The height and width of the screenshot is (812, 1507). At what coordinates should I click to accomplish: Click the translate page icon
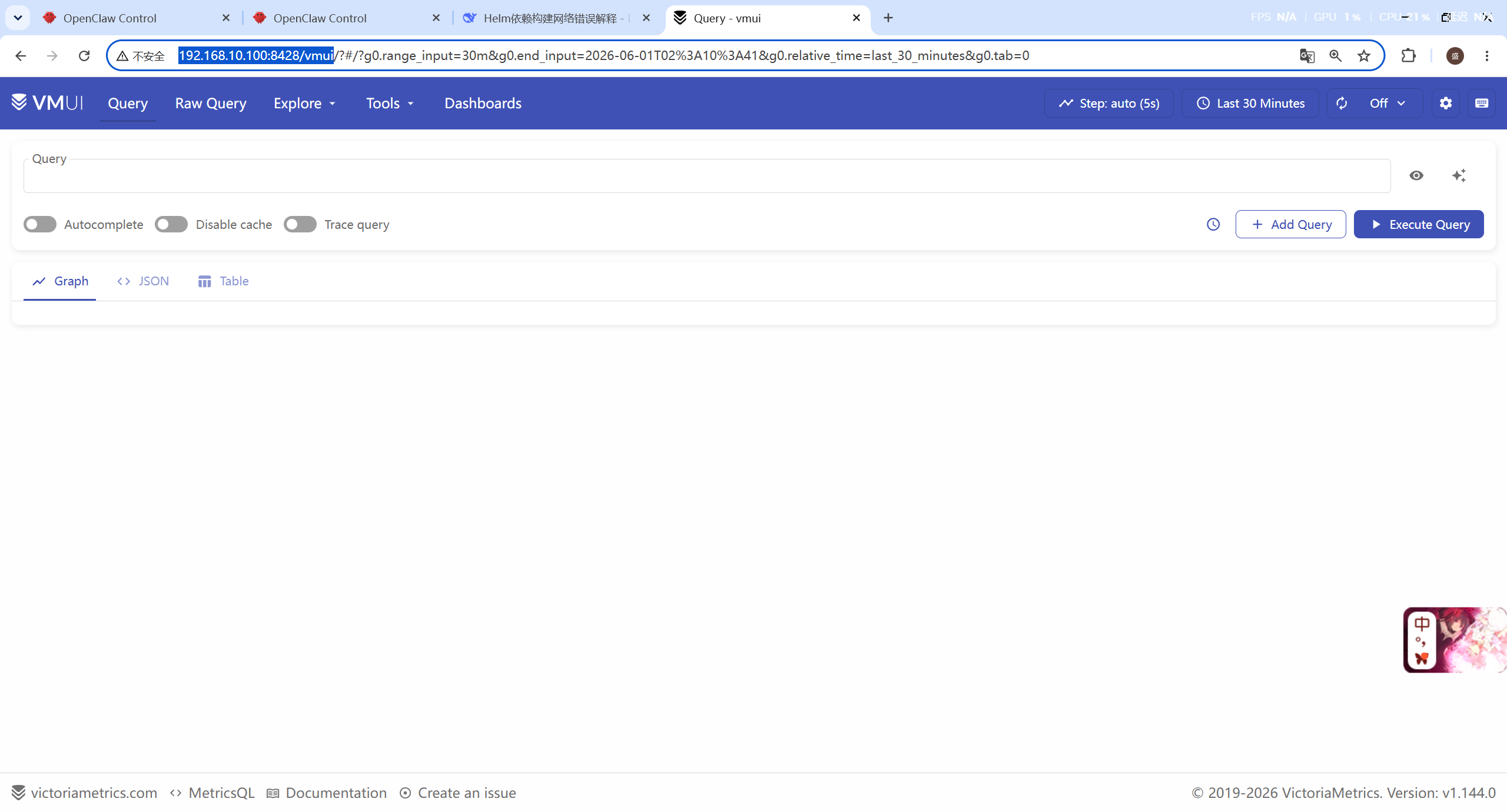coord(1307,55)
